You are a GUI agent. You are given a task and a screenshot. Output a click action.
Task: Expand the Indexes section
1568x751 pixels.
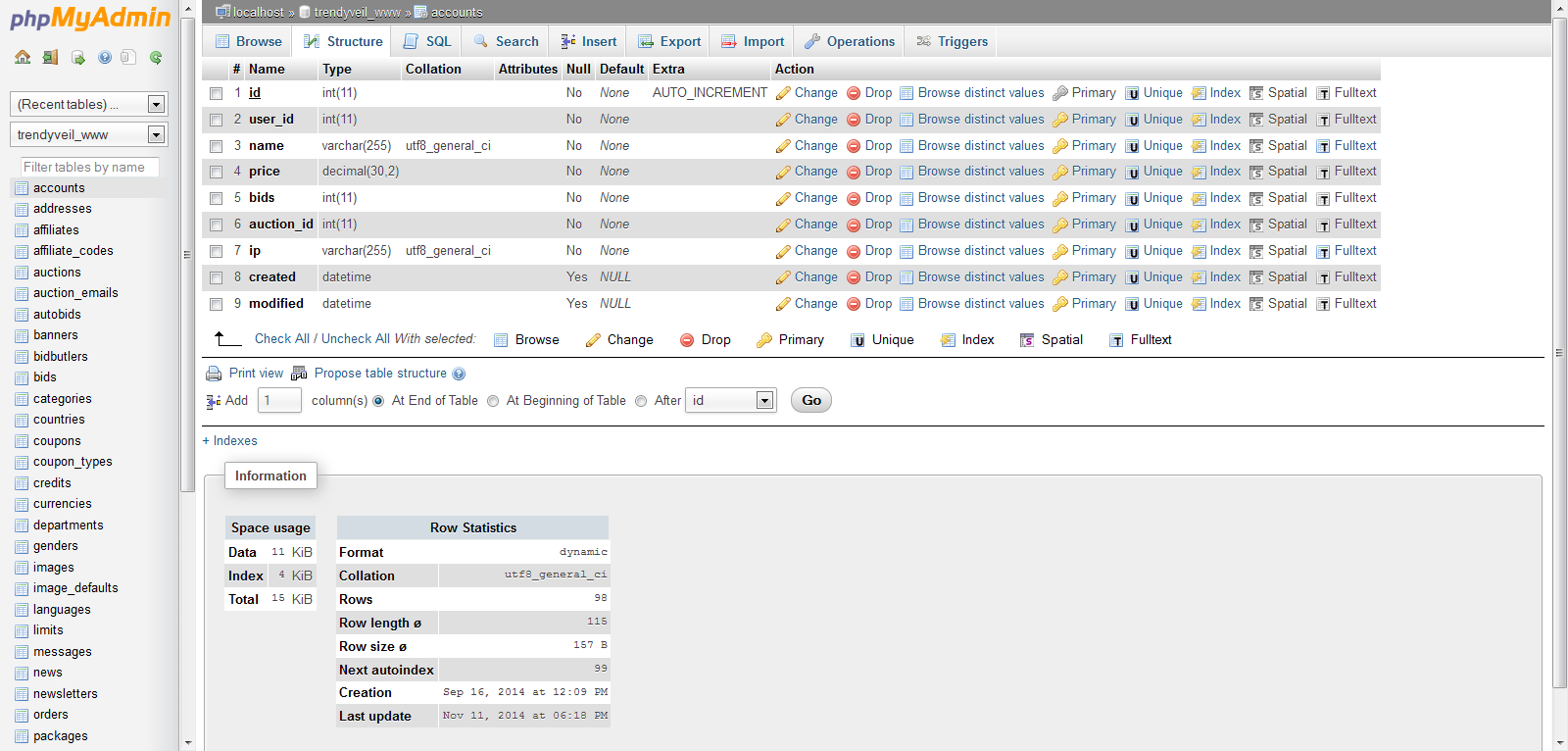coord(229,441)
